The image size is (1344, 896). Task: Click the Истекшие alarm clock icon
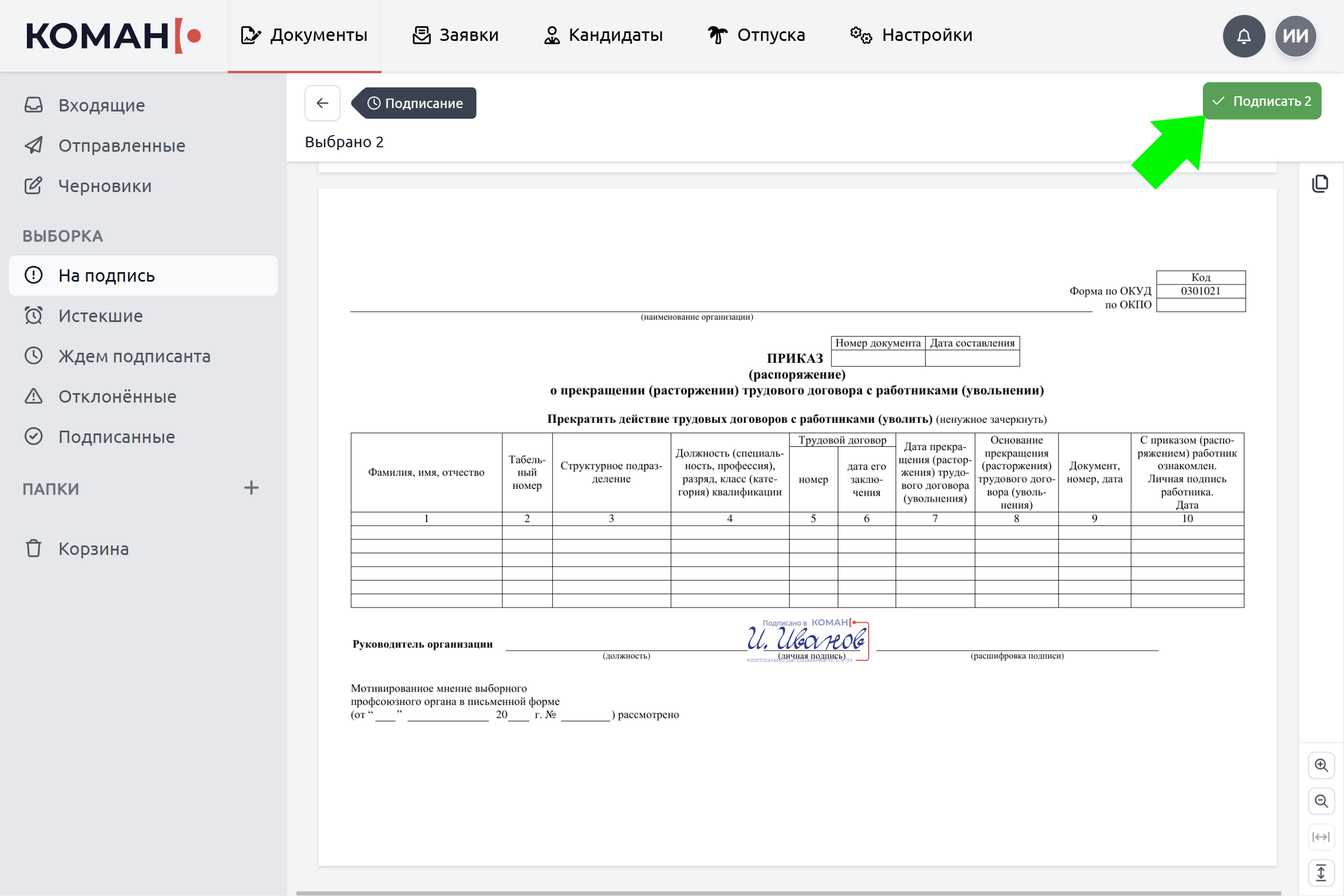click(34, 315)
